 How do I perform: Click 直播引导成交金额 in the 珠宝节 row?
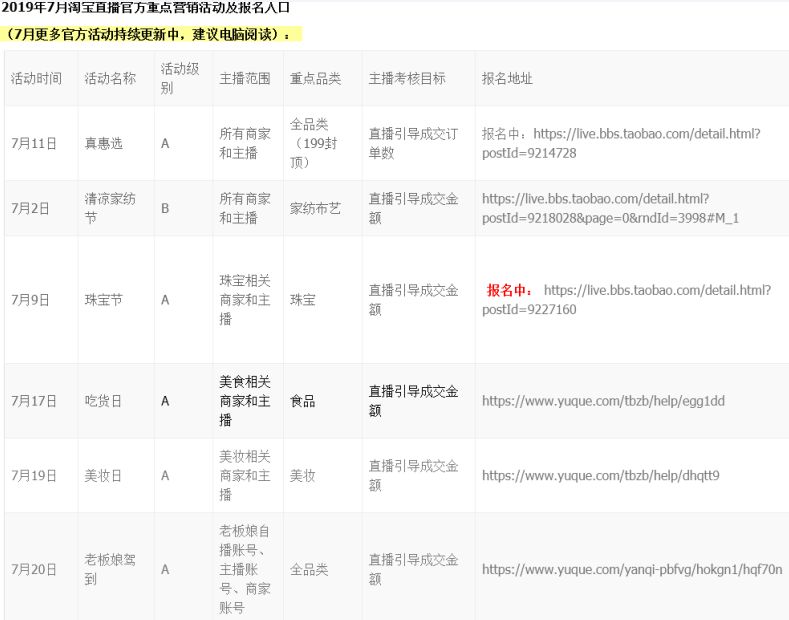point(414,299)
